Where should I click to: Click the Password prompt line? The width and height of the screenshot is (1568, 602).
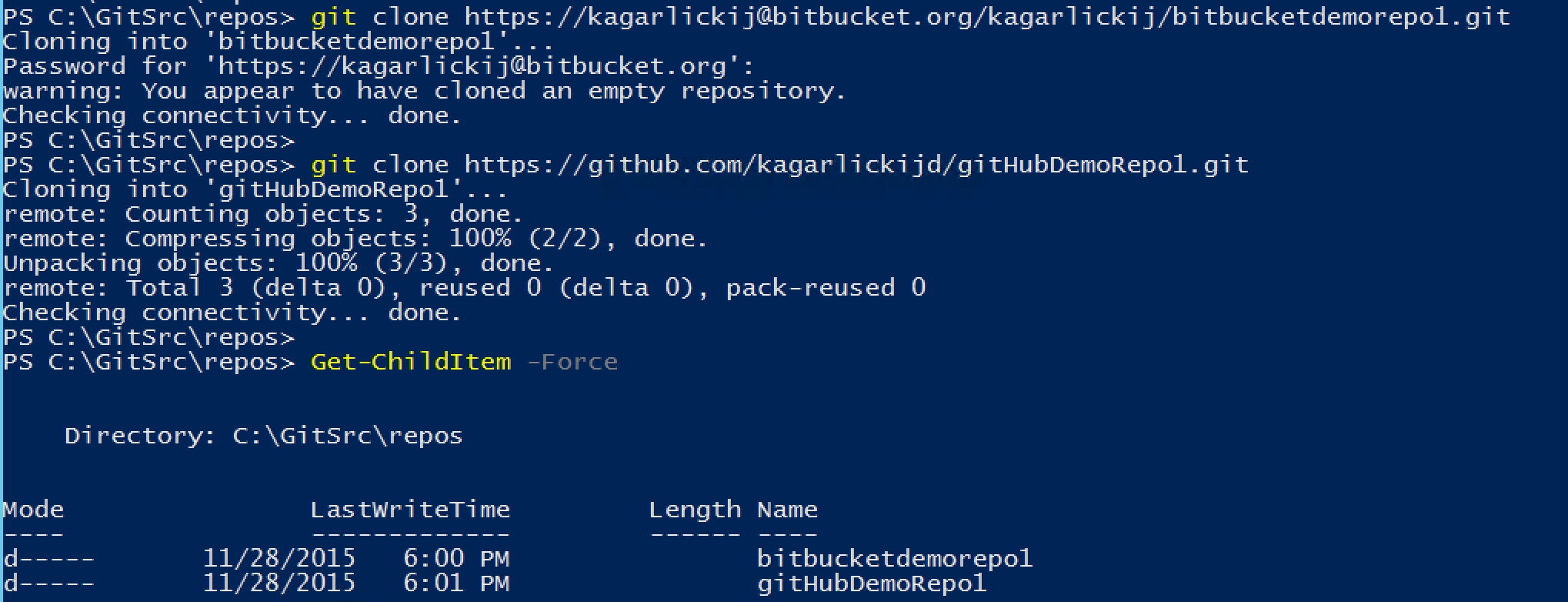pos(379,66)
